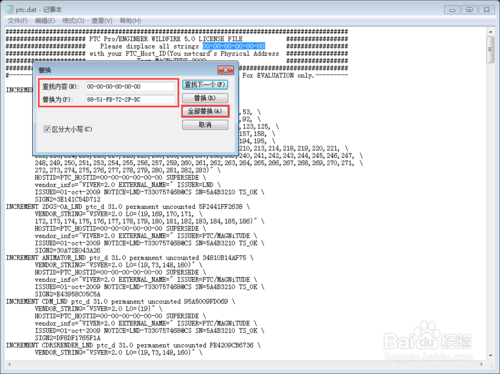Click the 查找下一个(F) button
The image size is (500, 374).
point(205,85)
